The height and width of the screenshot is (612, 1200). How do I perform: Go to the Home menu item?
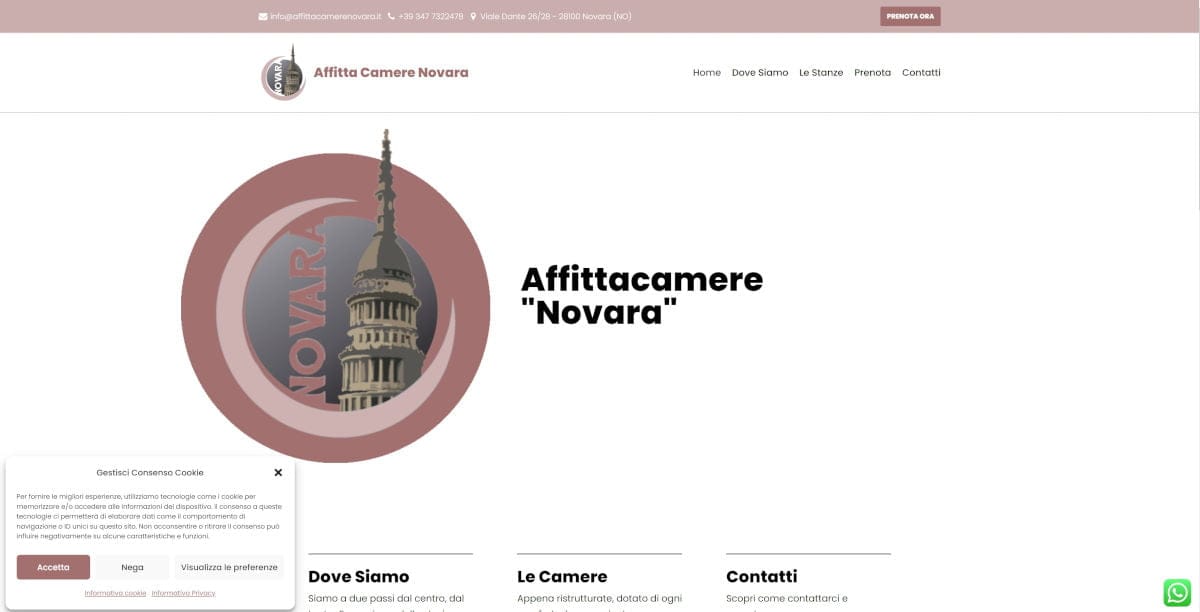pos(706,73)
